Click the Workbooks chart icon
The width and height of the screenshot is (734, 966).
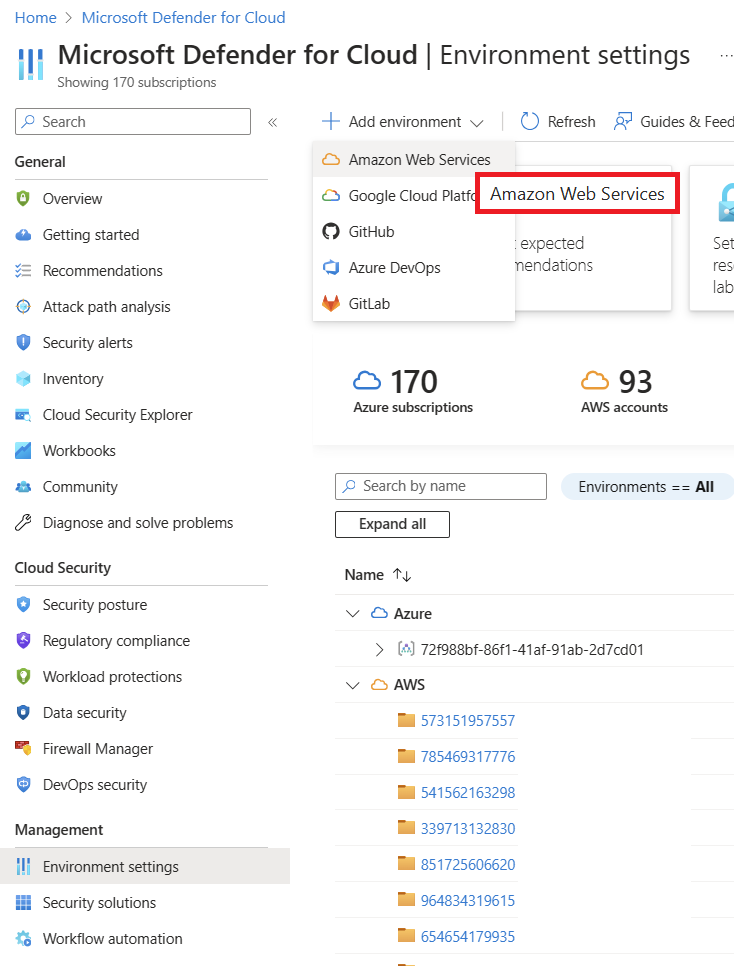click(x=23, y=450)
